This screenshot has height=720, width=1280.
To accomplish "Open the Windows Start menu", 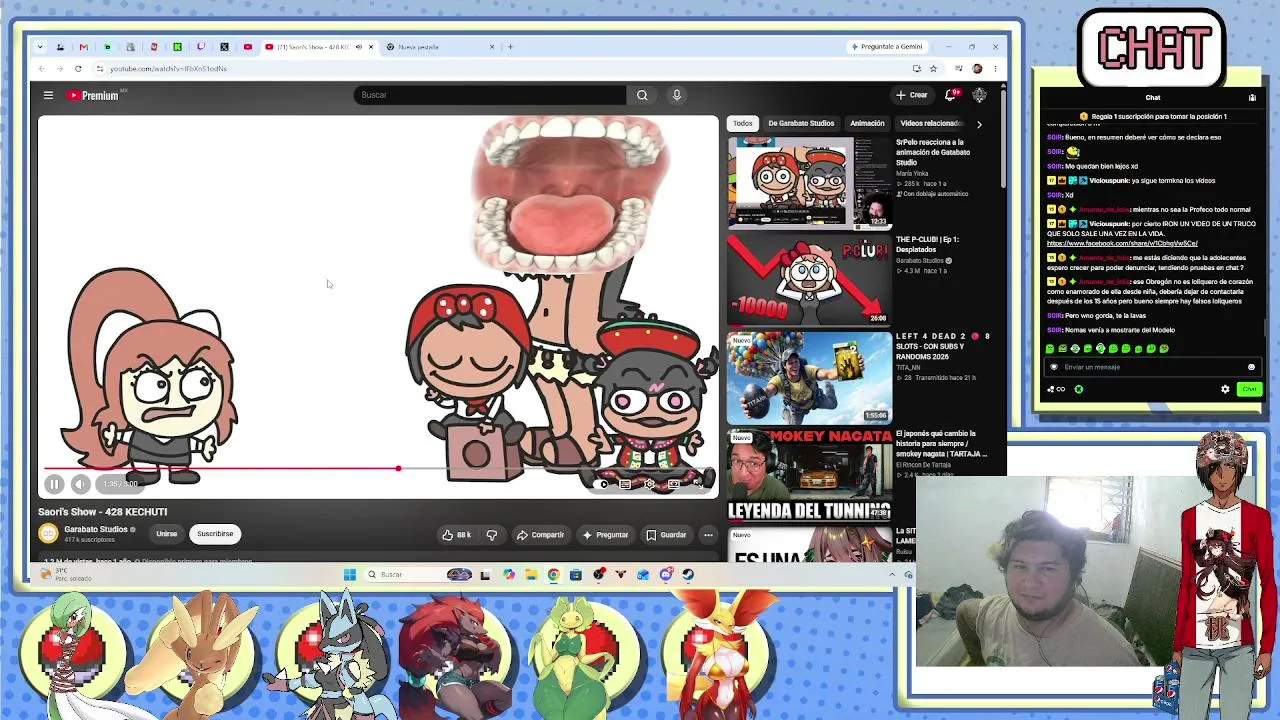I will [349, 575].
